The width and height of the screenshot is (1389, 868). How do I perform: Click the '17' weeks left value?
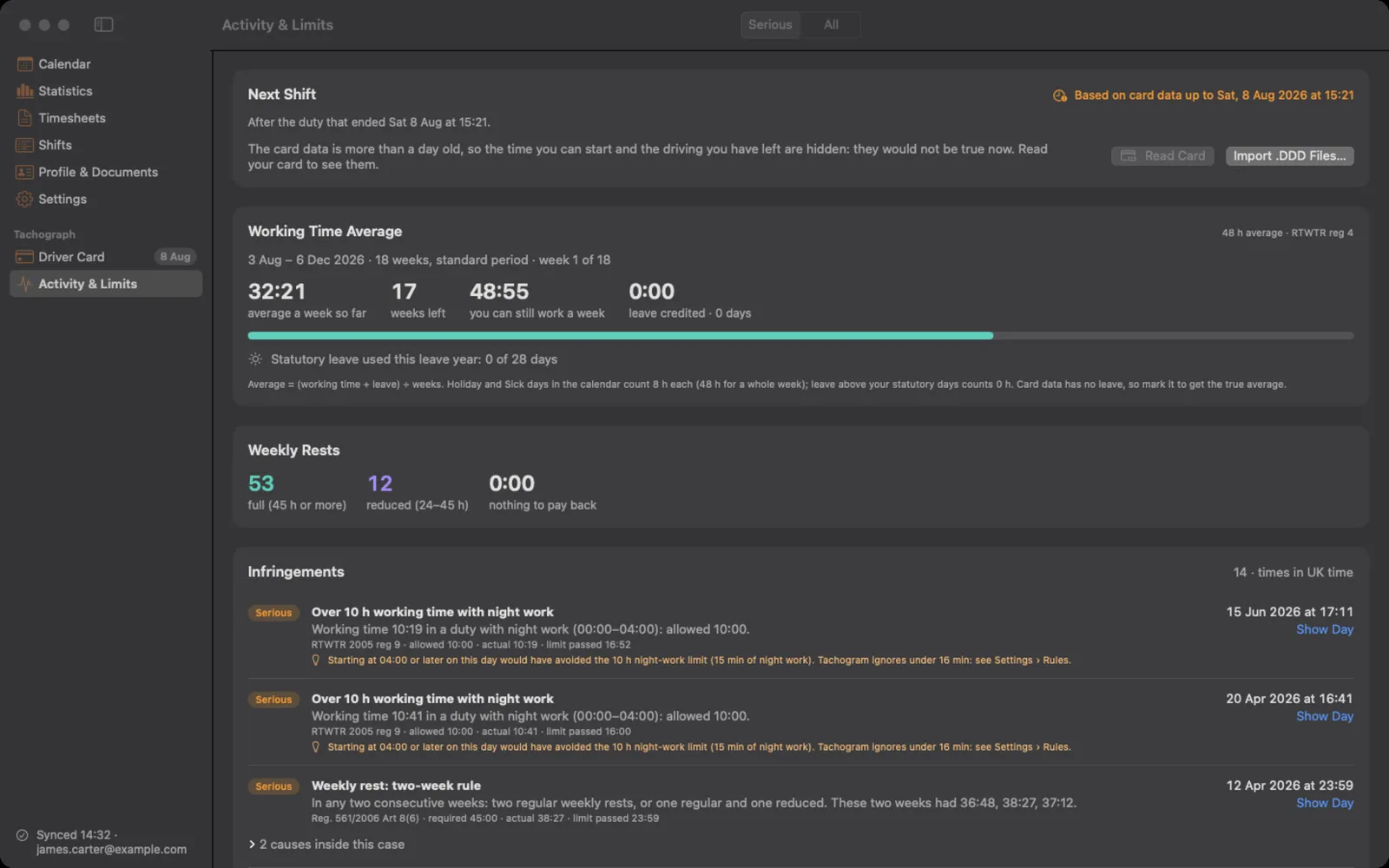pos(404,292)
